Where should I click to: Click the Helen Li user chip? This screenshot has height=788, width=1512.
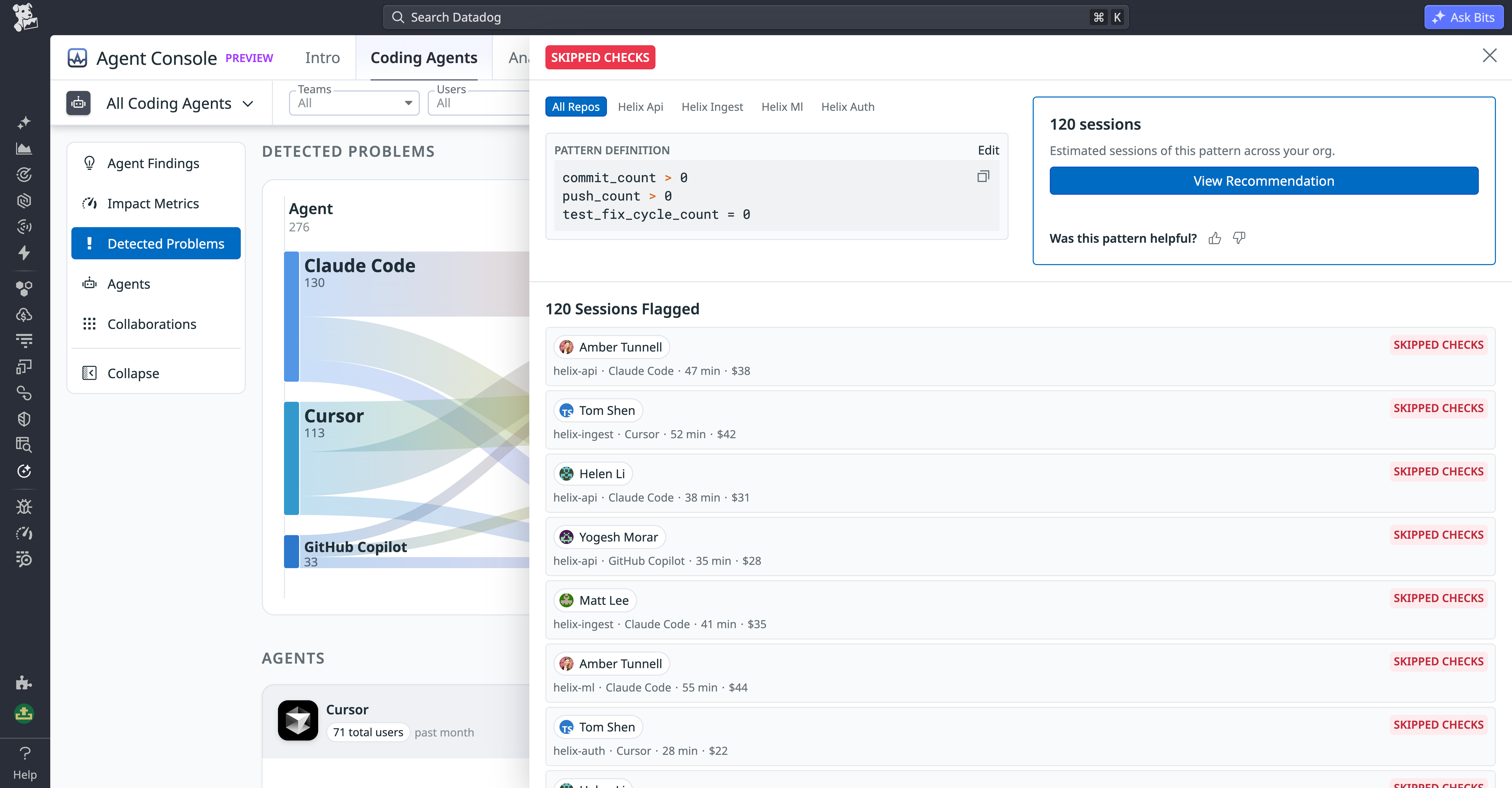[593, 474]
